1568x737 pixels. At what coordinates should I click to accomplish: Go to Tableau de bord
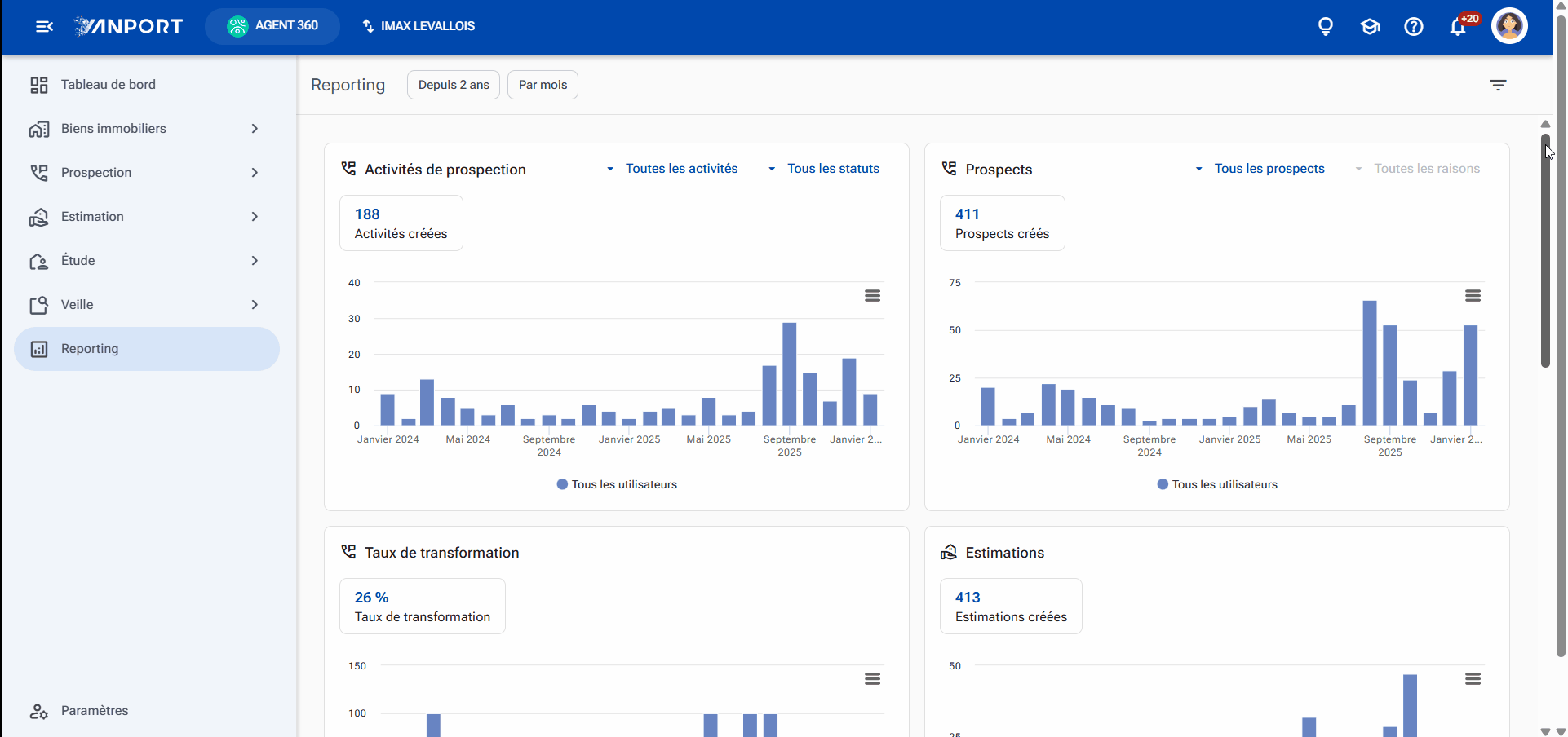tap(147, 85)
